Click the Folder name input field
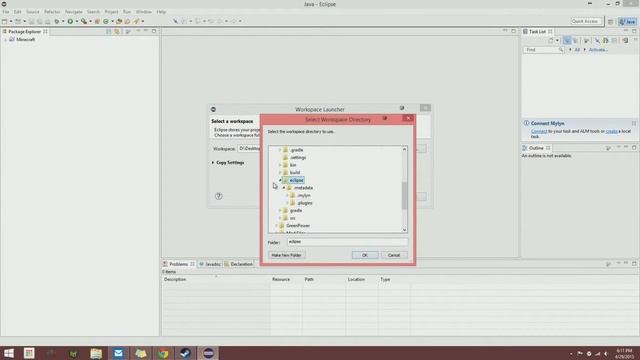 tap(347, 242)
